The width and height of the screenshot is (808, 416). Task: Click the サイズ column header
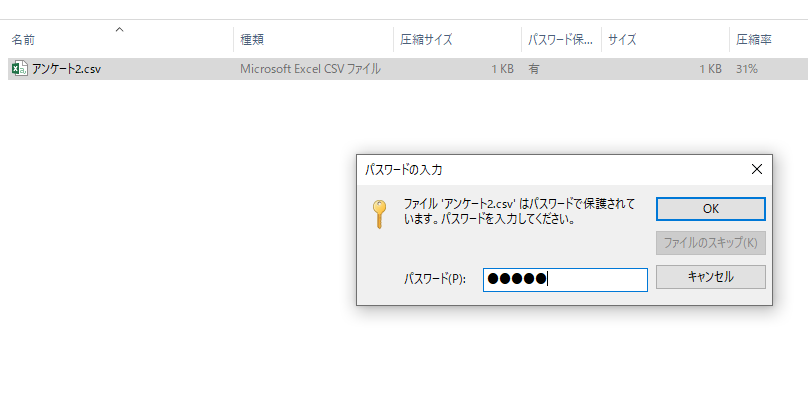pos(622,40)
